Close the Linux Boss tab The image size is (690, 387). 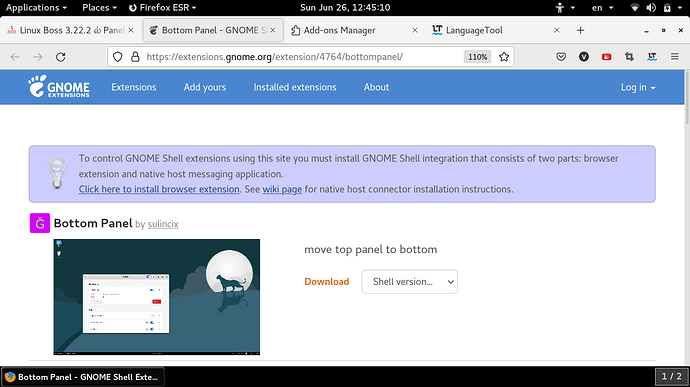click(x=131, y=30)
